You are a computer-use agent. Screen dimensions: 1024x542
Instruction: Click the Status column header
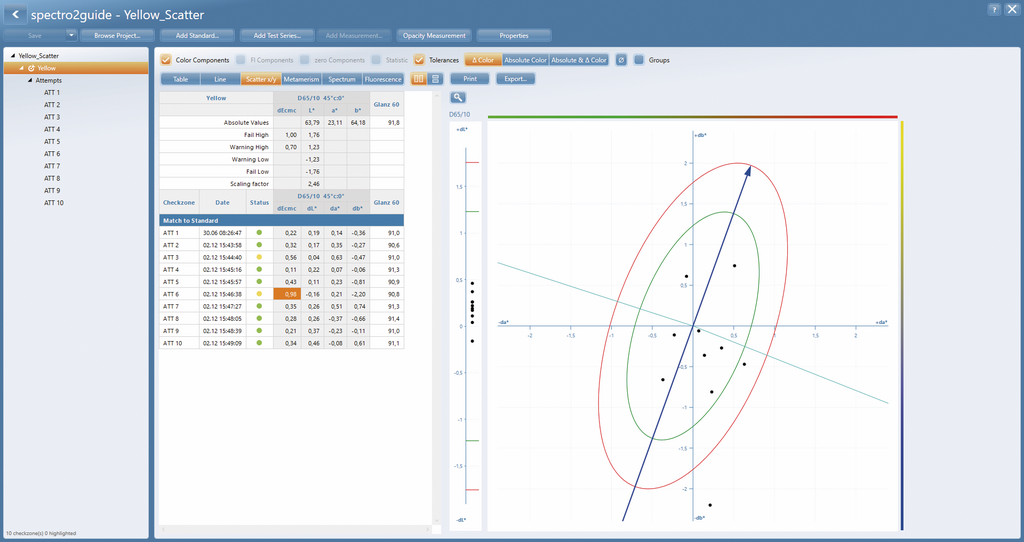coord(259,202)
